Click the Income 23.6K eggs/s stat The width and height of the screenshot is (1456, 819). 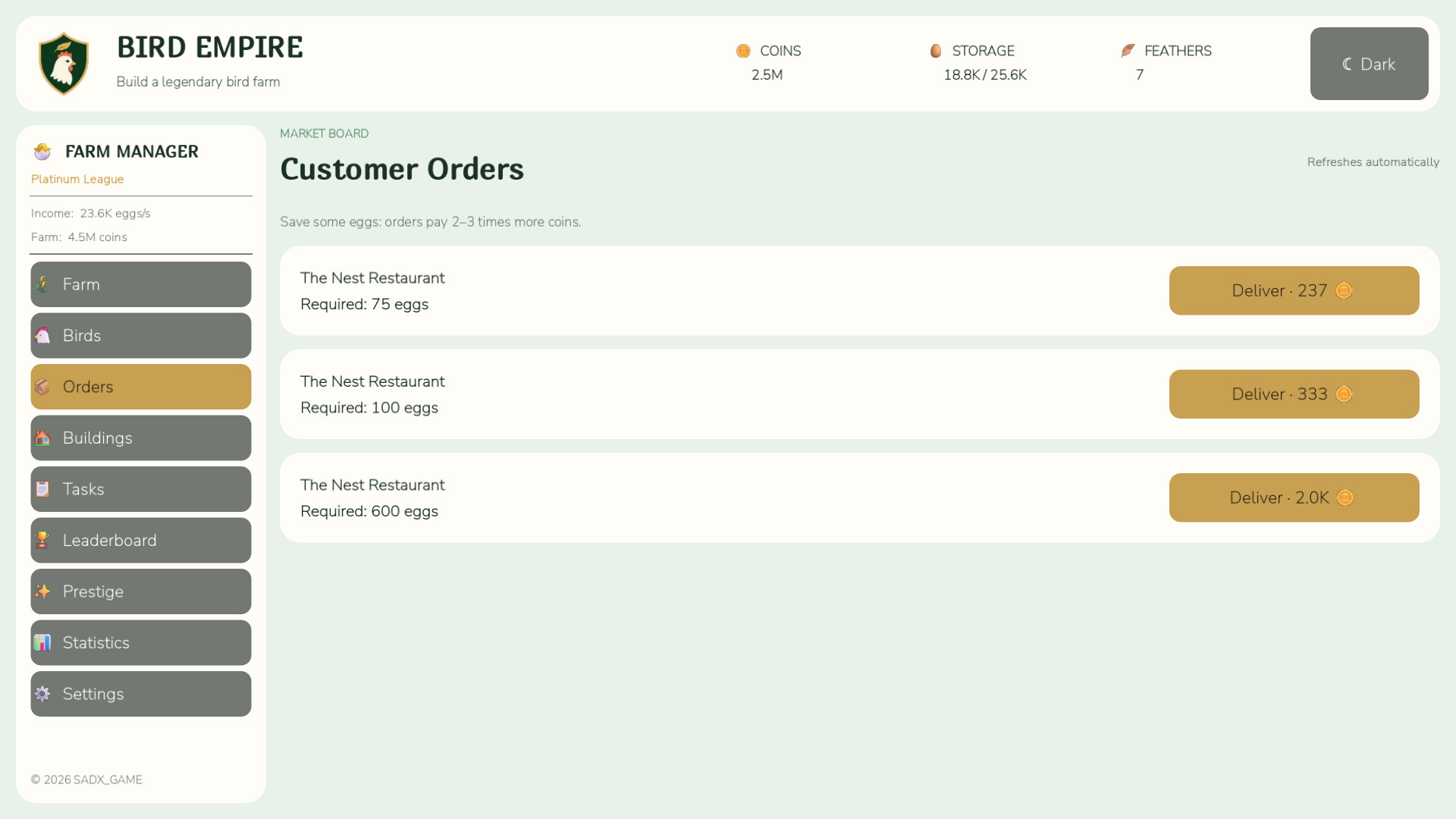coord(91,213)
